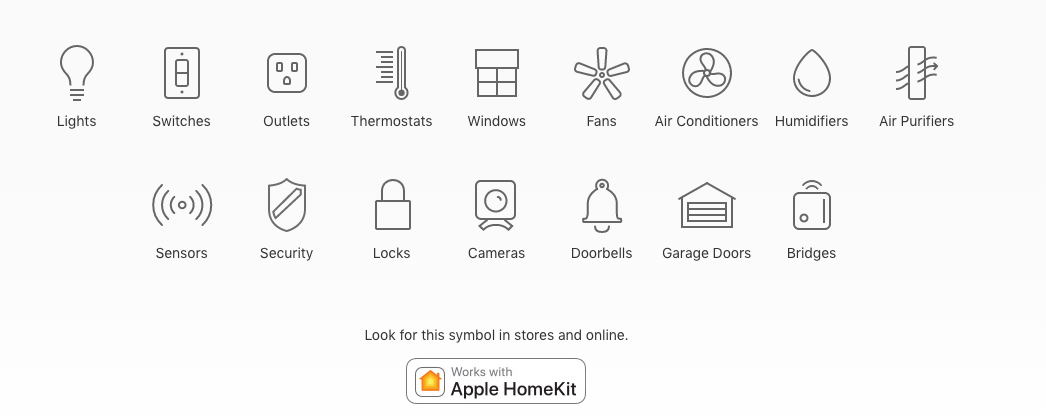The width and height of the screenshot is (1046, 416).
Task: Choose the Thermostats thermometer icon
Action: [x=392, y=73]
